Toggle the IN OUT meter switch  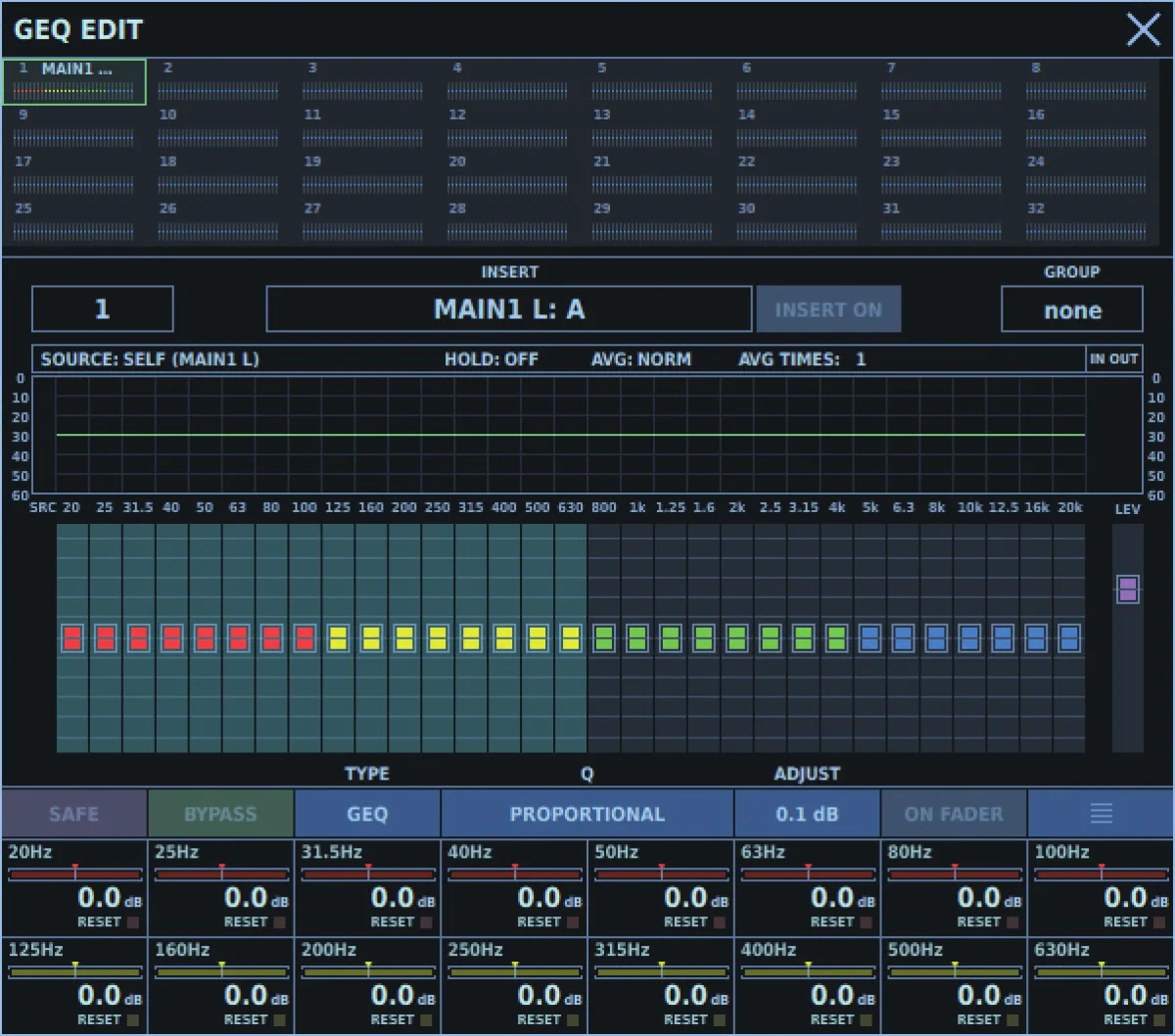pyautogui.click(x=1114, y=359)
